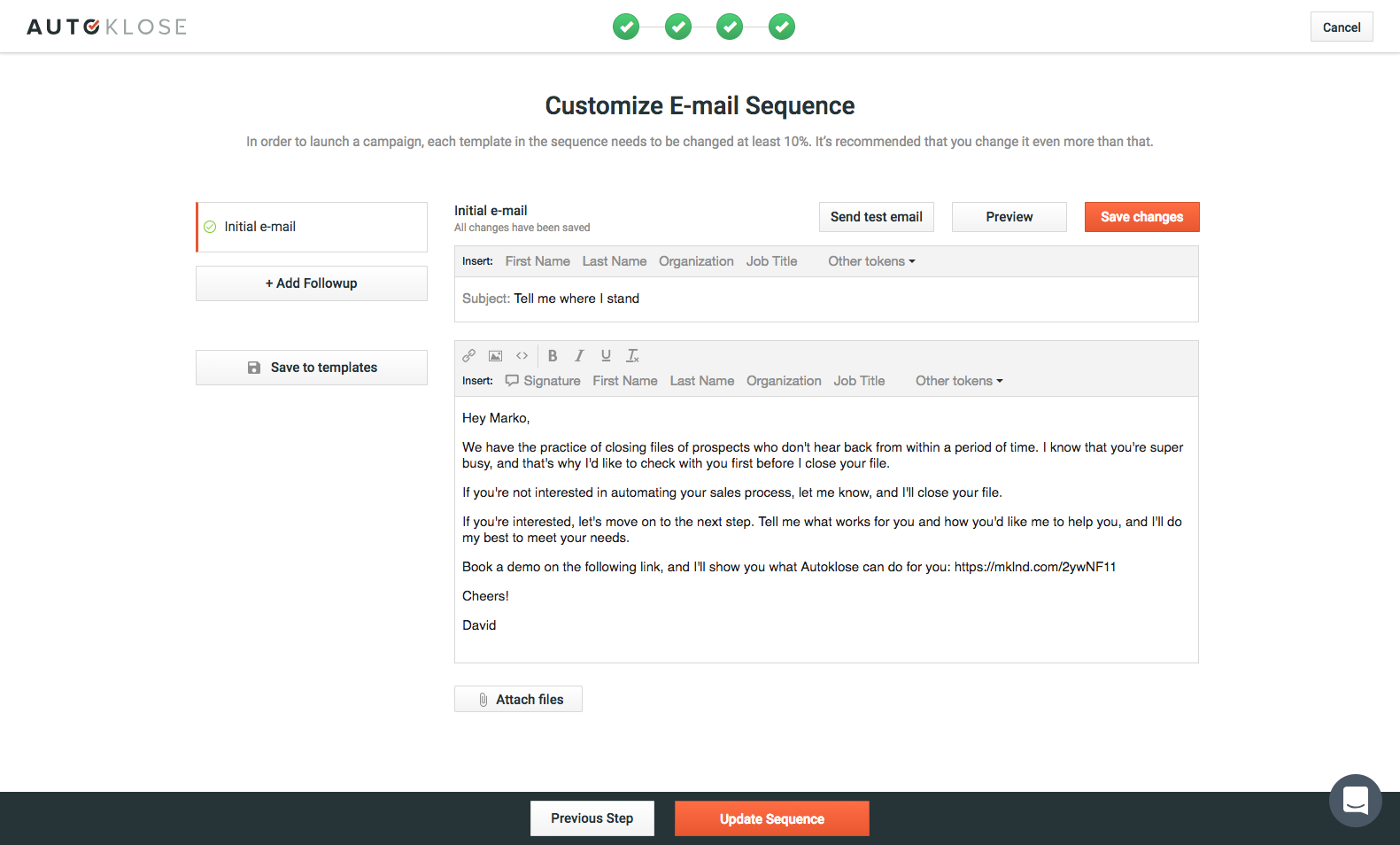The image size is (1400, 845).
Task: Insert Signature token into email body
Action: click(543, 381)
